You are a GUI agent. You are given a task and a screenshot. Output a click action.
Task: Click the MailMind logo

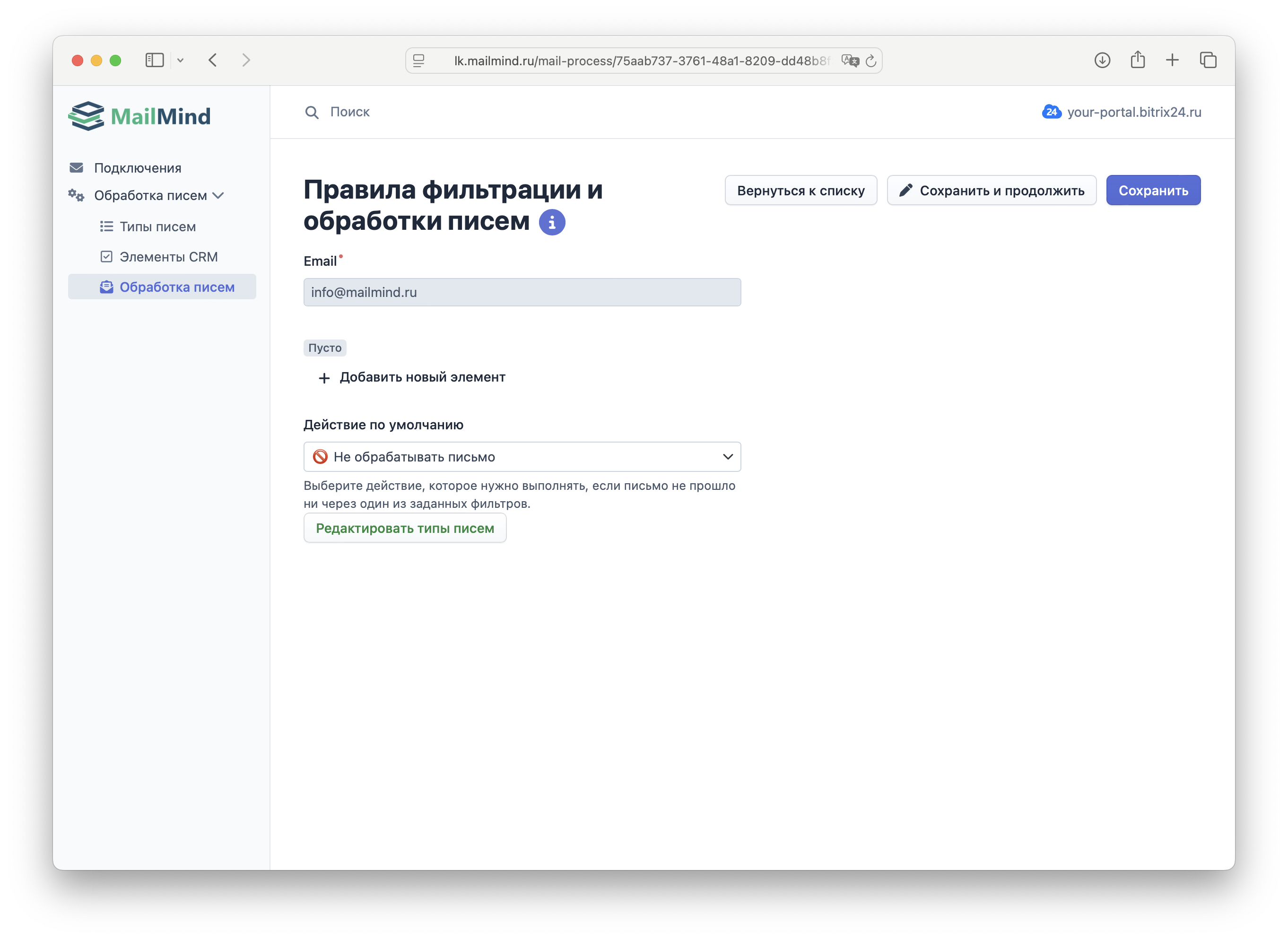(x=139, y=116)
